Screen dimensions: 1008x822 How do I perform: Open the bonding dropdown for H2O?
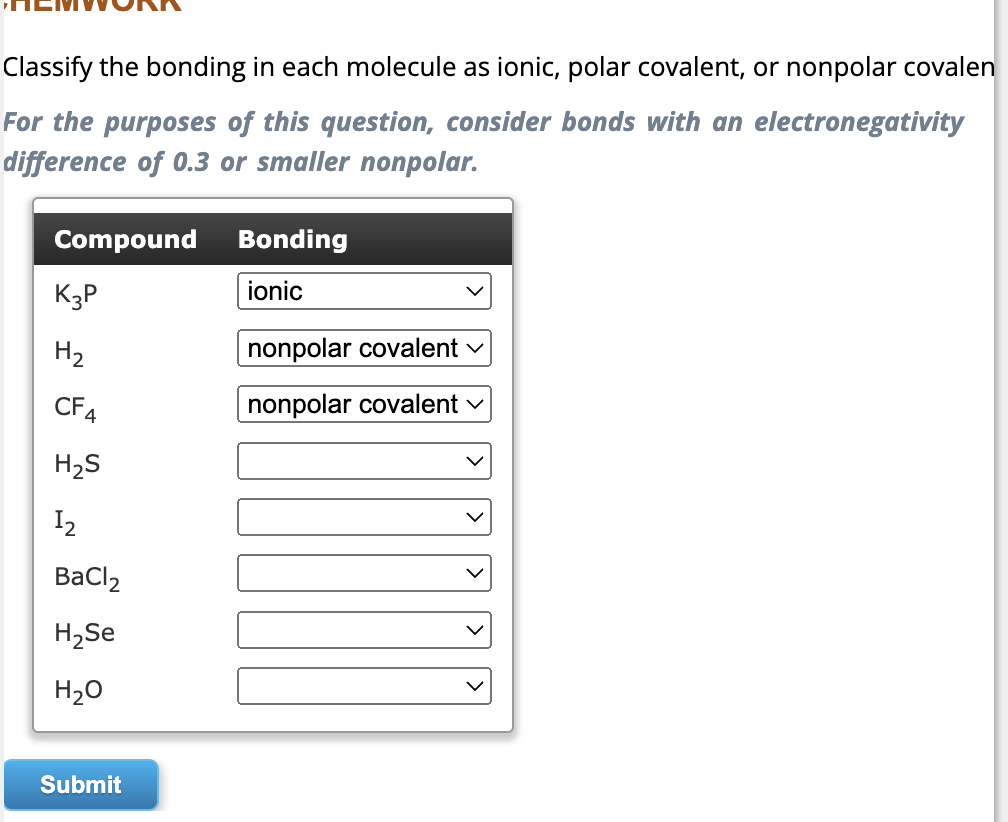point(364,686)
